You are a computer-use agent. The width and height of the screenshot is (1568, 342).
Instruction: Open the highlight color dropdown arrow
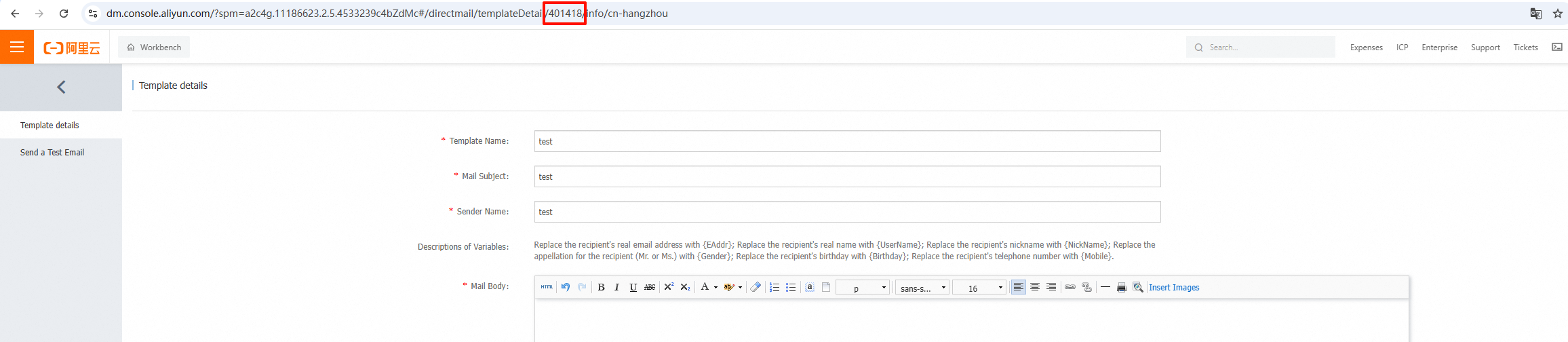point(740,288)
